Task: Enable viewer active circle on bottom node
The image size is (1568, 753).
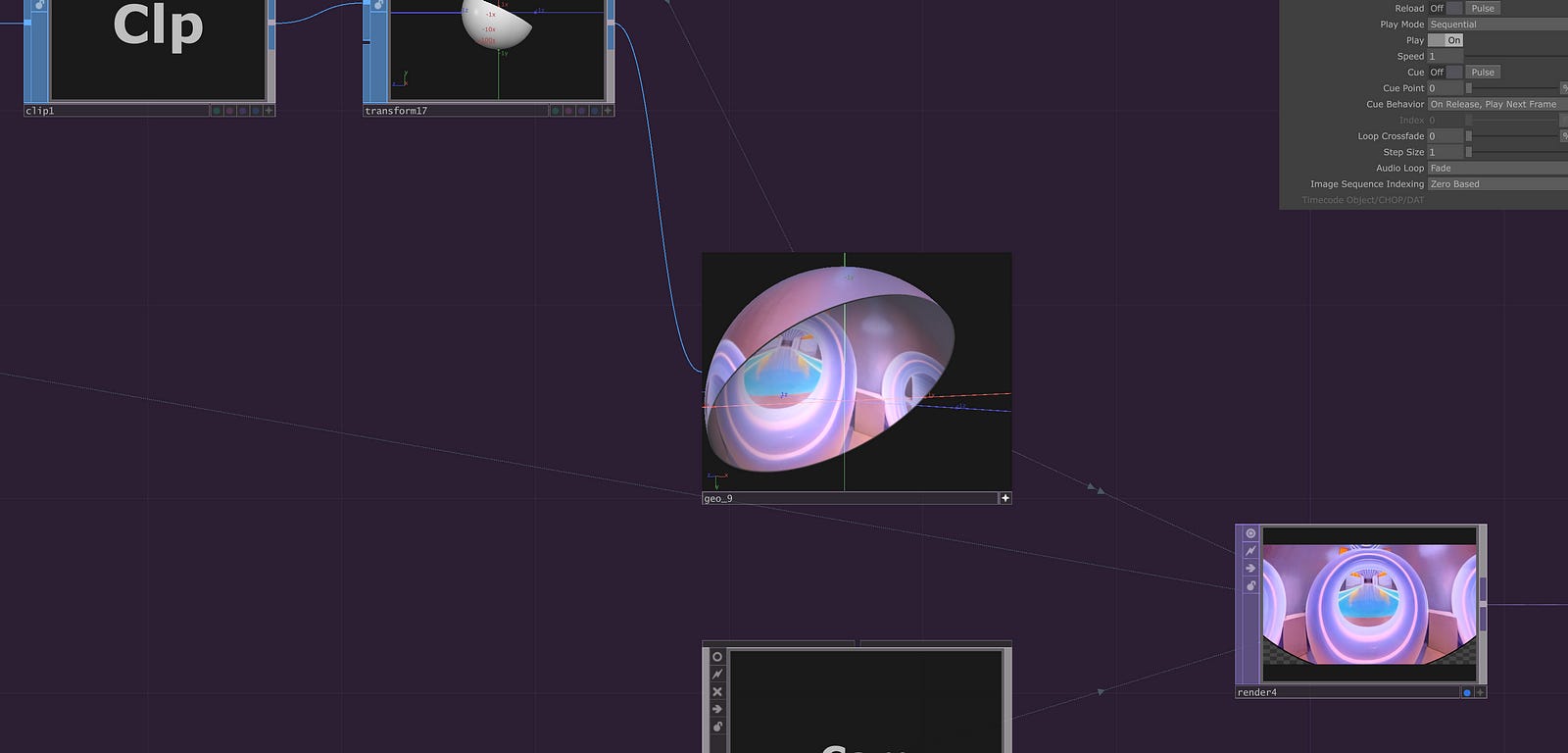Action: point(717,657)
